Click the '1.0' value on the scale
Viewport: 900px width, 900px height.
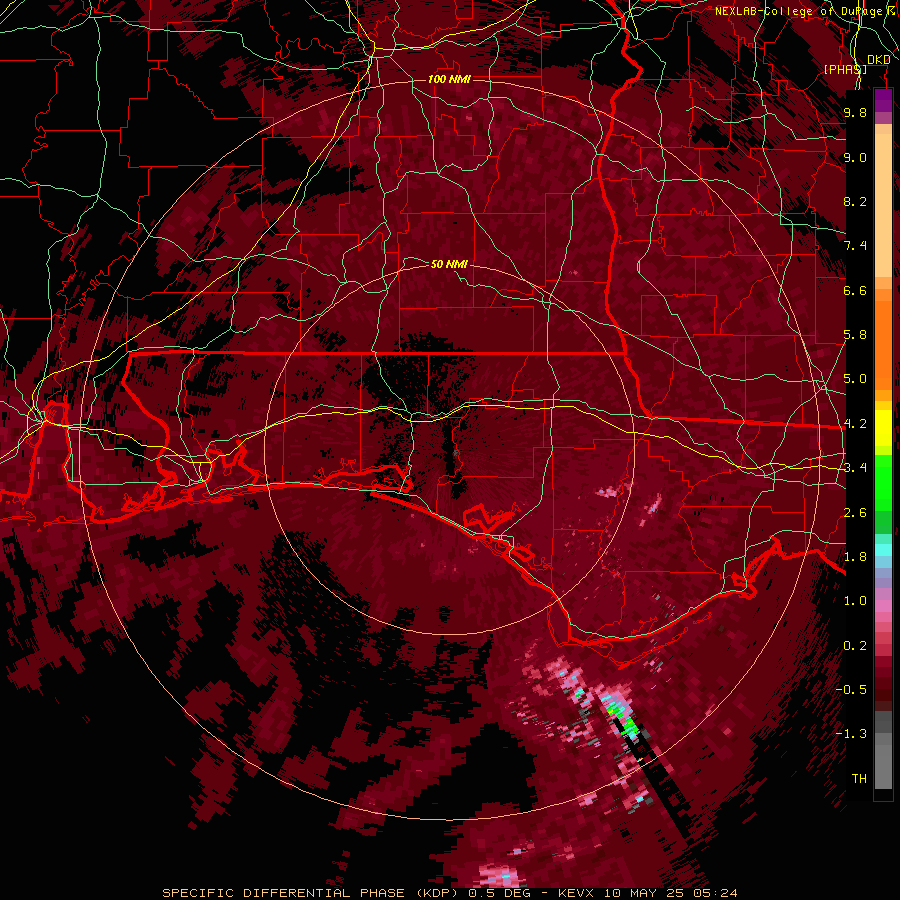[855, 601]
